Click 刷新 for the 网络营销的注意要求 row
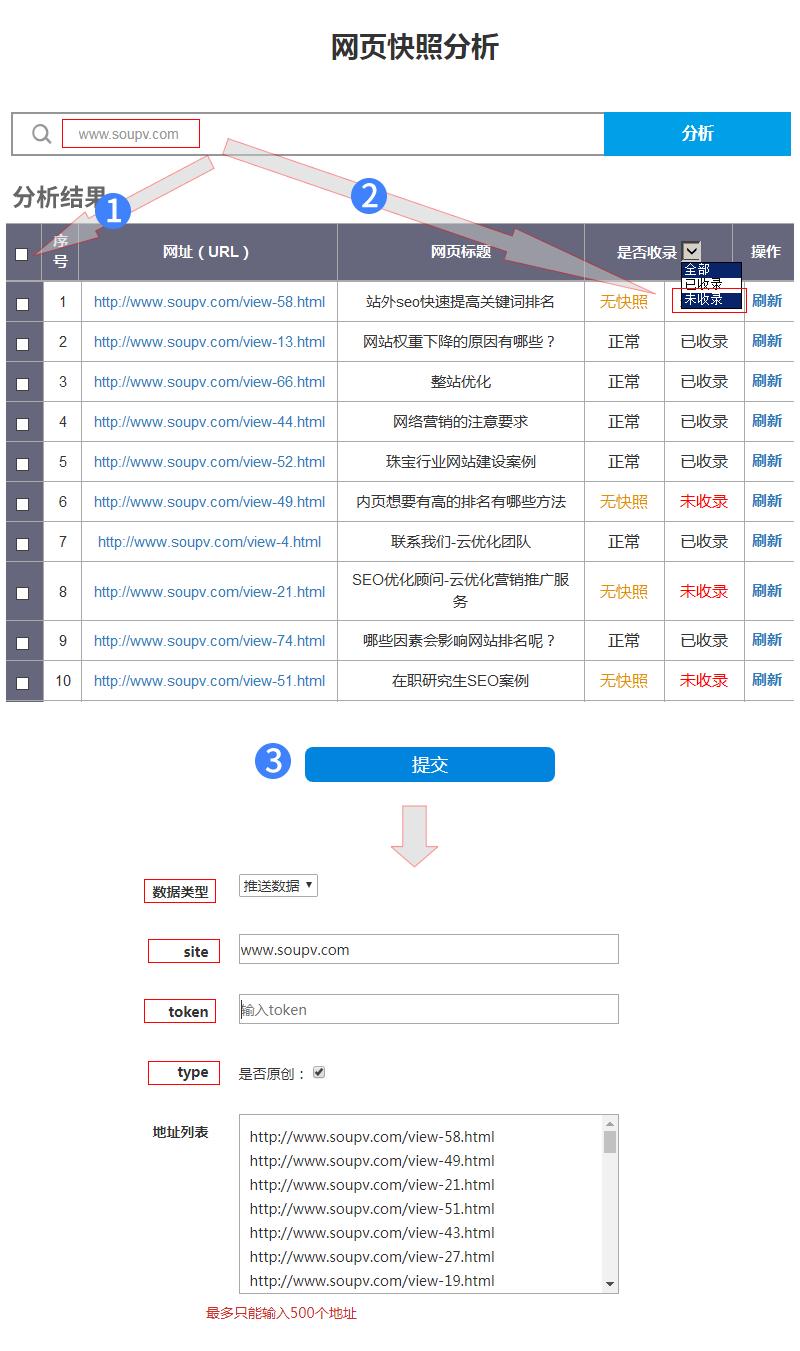The width and height of the screenshot is (800, 1351). click(768, 421)
